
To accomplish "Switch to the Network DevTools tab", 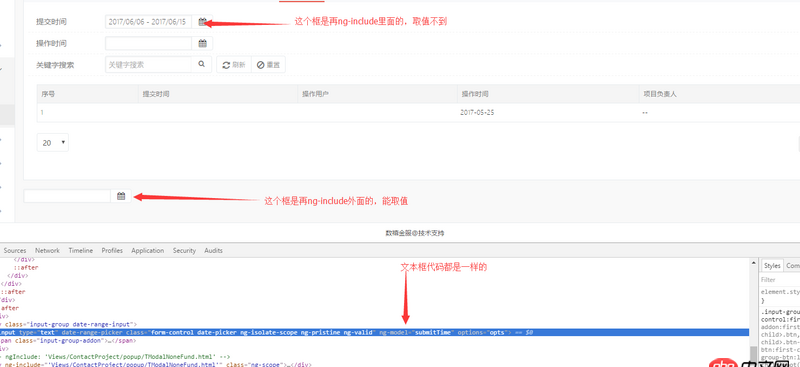I will pyautogui.click(x=47, y=251).
